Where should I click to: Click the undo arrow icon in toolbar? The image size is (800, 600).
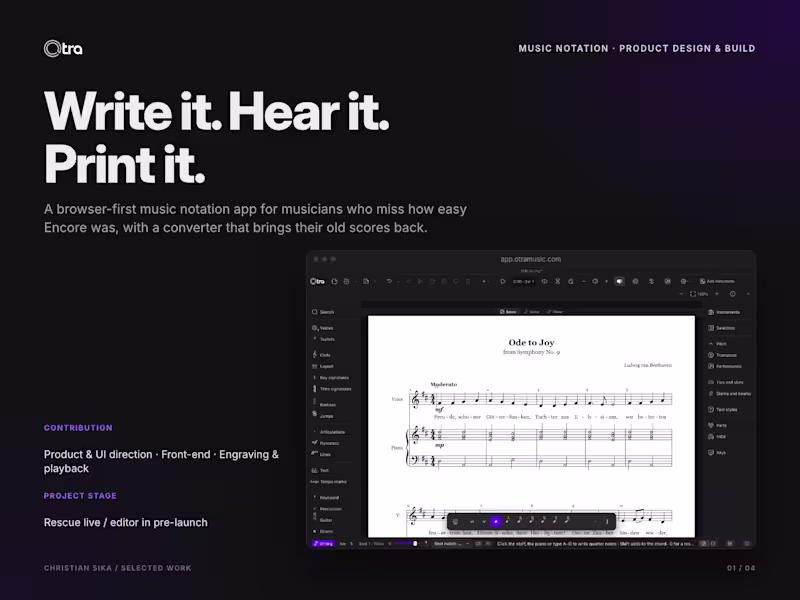389,281
